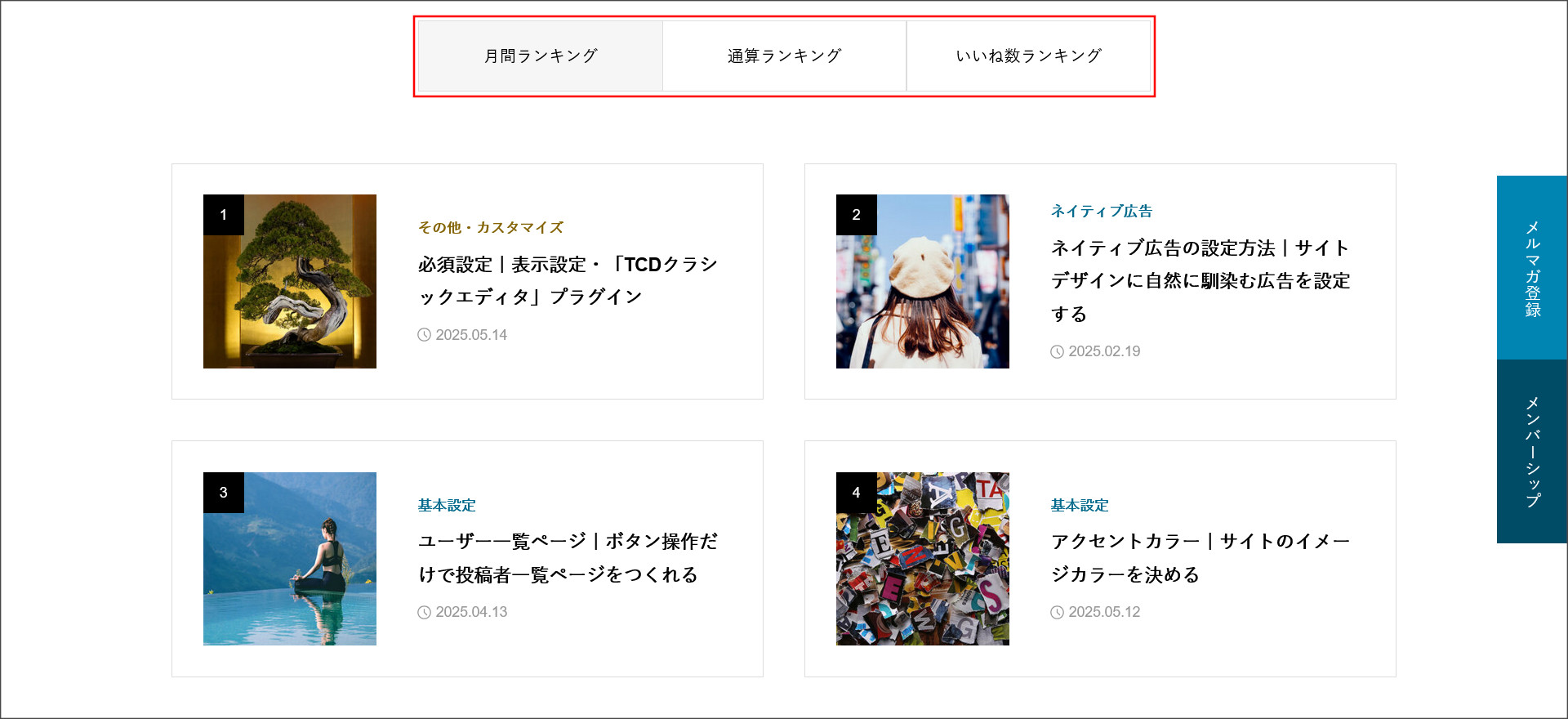Click the メンバーシップ side button
Viewport: 1568px width, 719px height.
(x=1532, y=451)
